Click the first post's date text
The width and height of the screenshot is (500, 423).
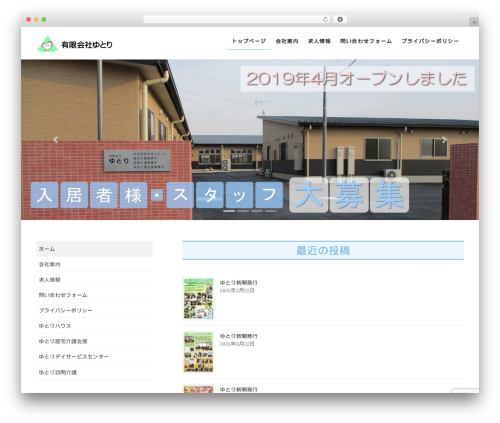coord(237,291)
